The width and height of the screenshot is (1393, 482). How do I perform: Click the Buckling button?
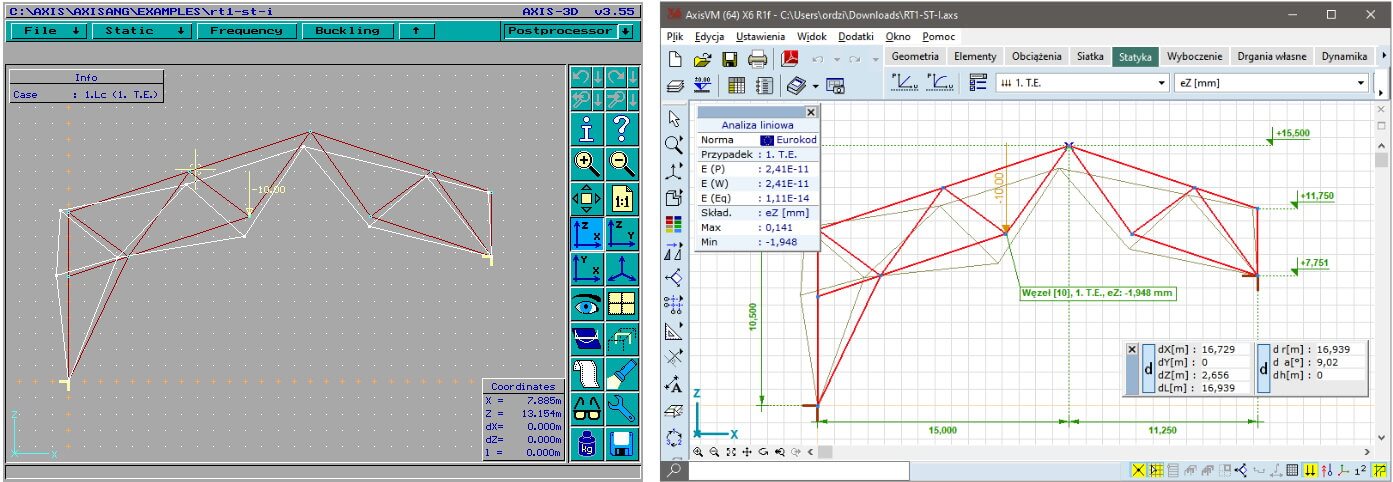click(x=347, y=31)
